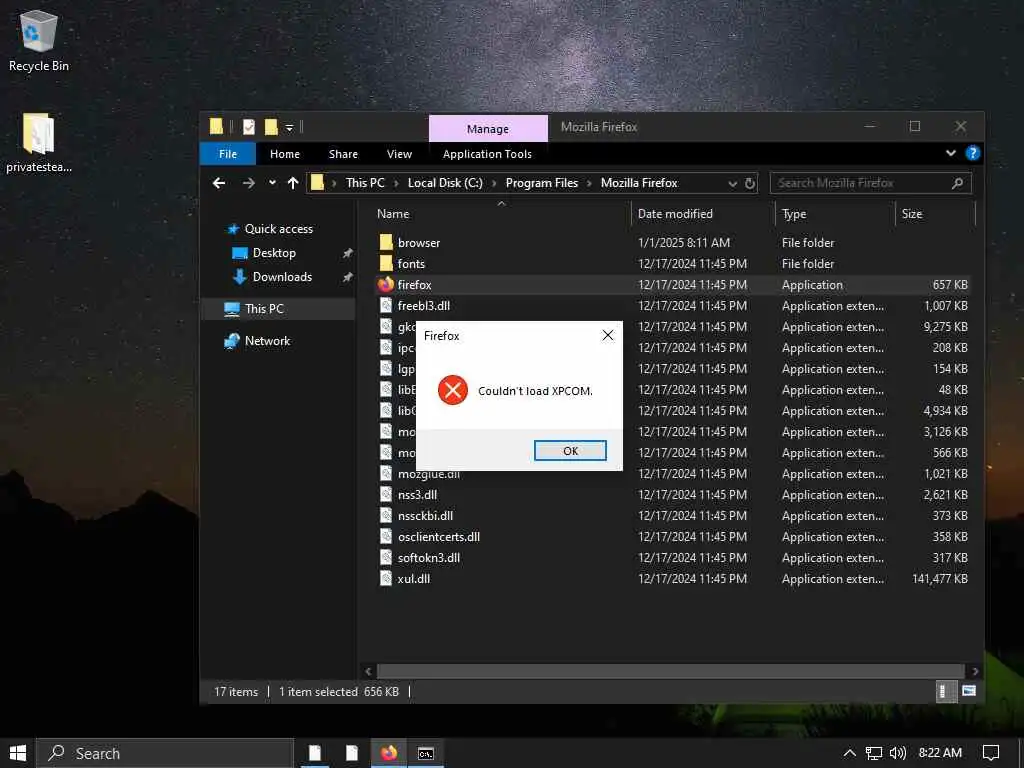Expand the address bar history dropdown
This screenshot has width=1024, height=768.
tap(732, 184)
